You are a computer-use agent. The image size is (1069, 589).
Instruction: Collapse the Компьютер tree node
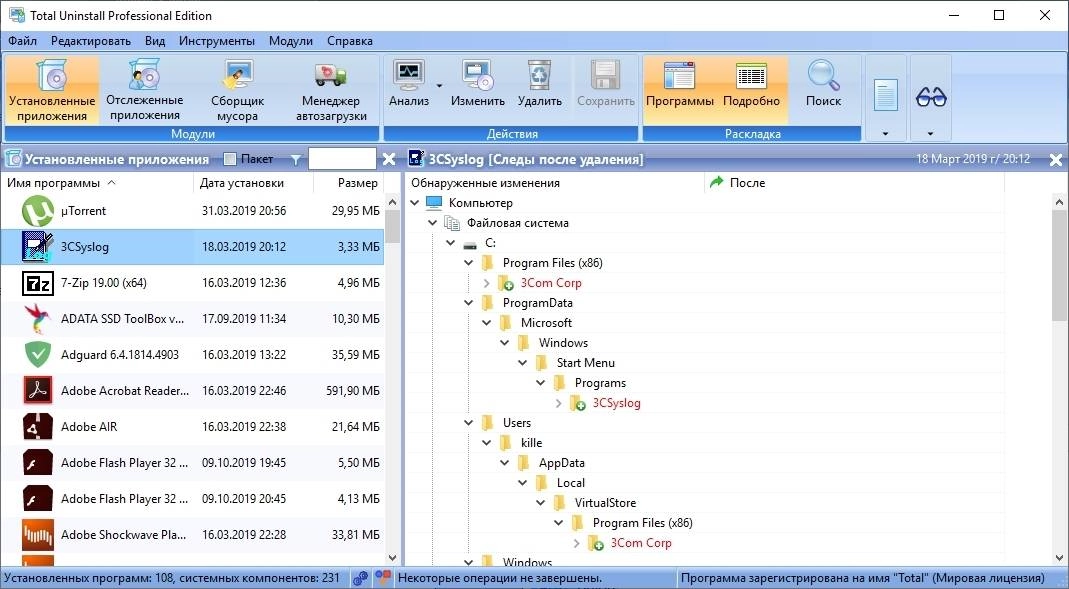tap(415, 203)
